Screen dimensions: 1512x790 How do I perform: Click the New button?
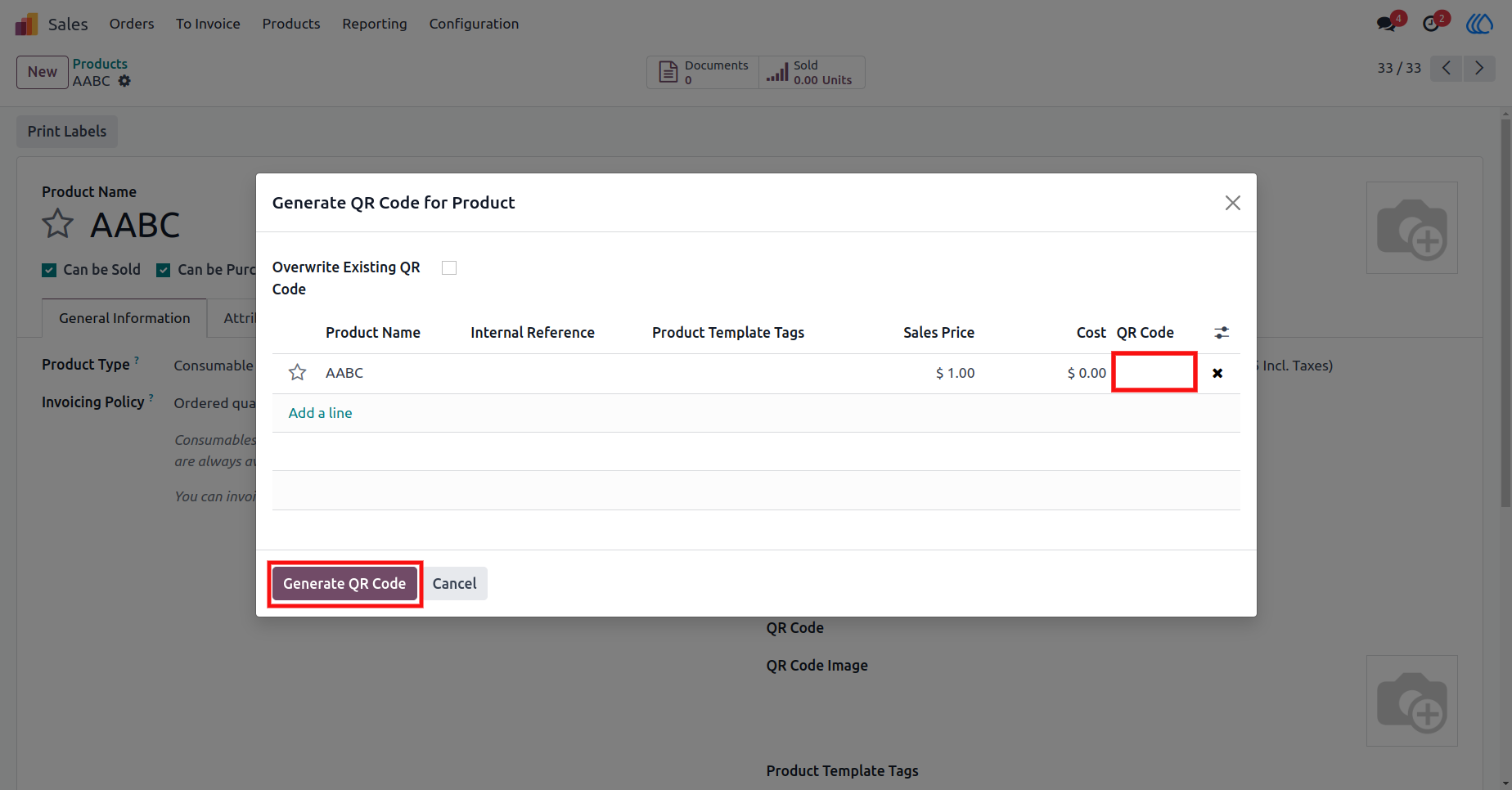click(43, 72)
